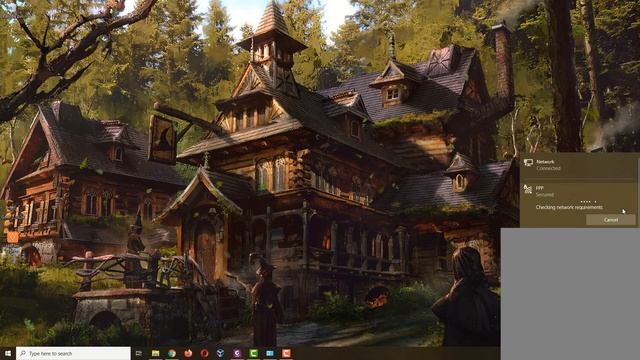Image resolution: width=640 pixels, height=360 pixels.
Task: Open the green C app on taskbar
Action: coord(253,353)
